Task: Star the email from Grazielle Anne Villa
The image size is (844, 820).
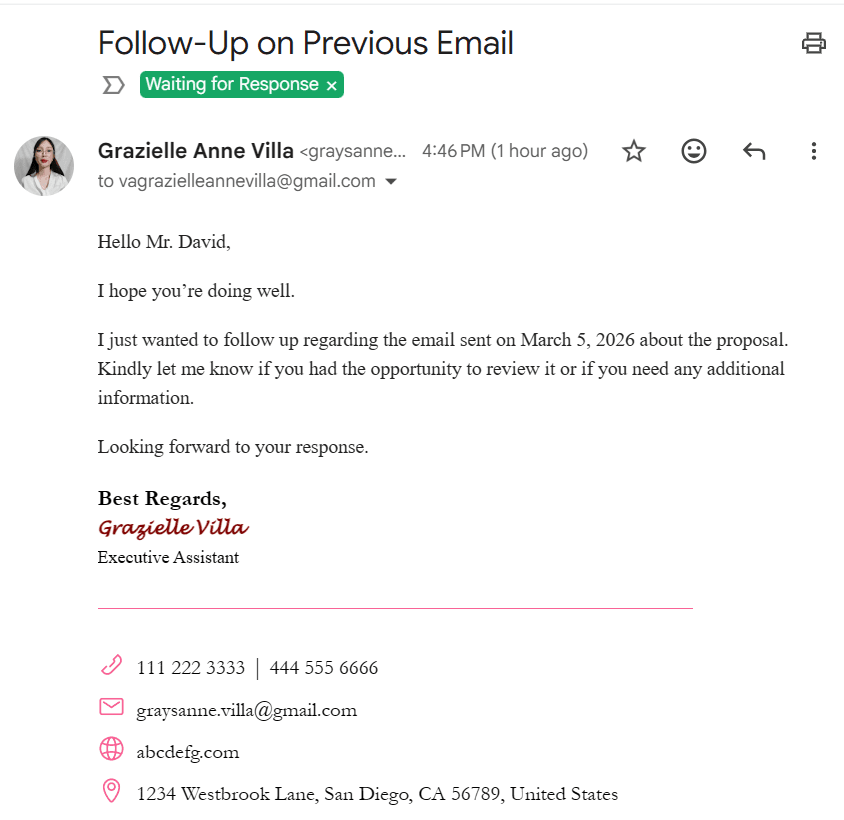Action: (634, 151)
